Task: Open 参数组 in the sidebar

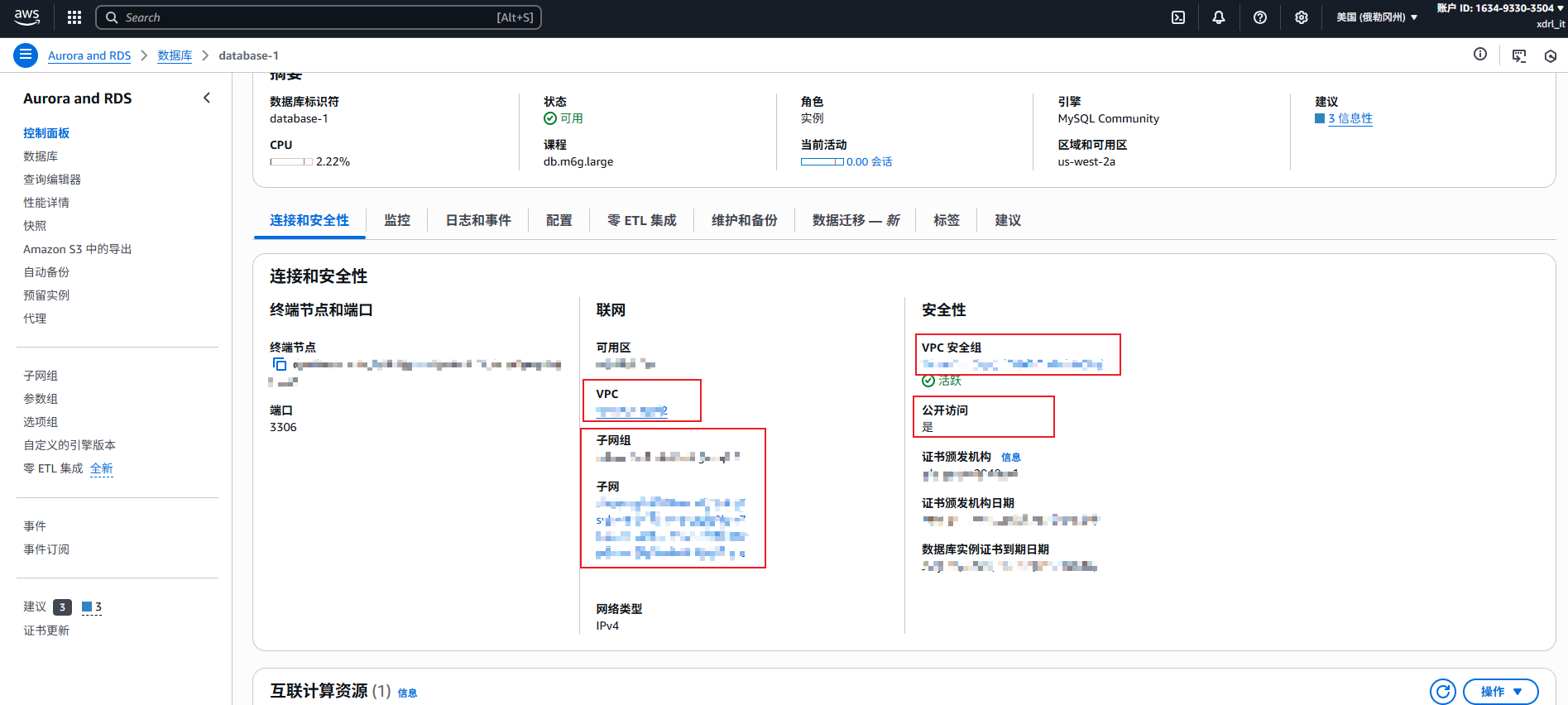Action: (x=41, y=399)
